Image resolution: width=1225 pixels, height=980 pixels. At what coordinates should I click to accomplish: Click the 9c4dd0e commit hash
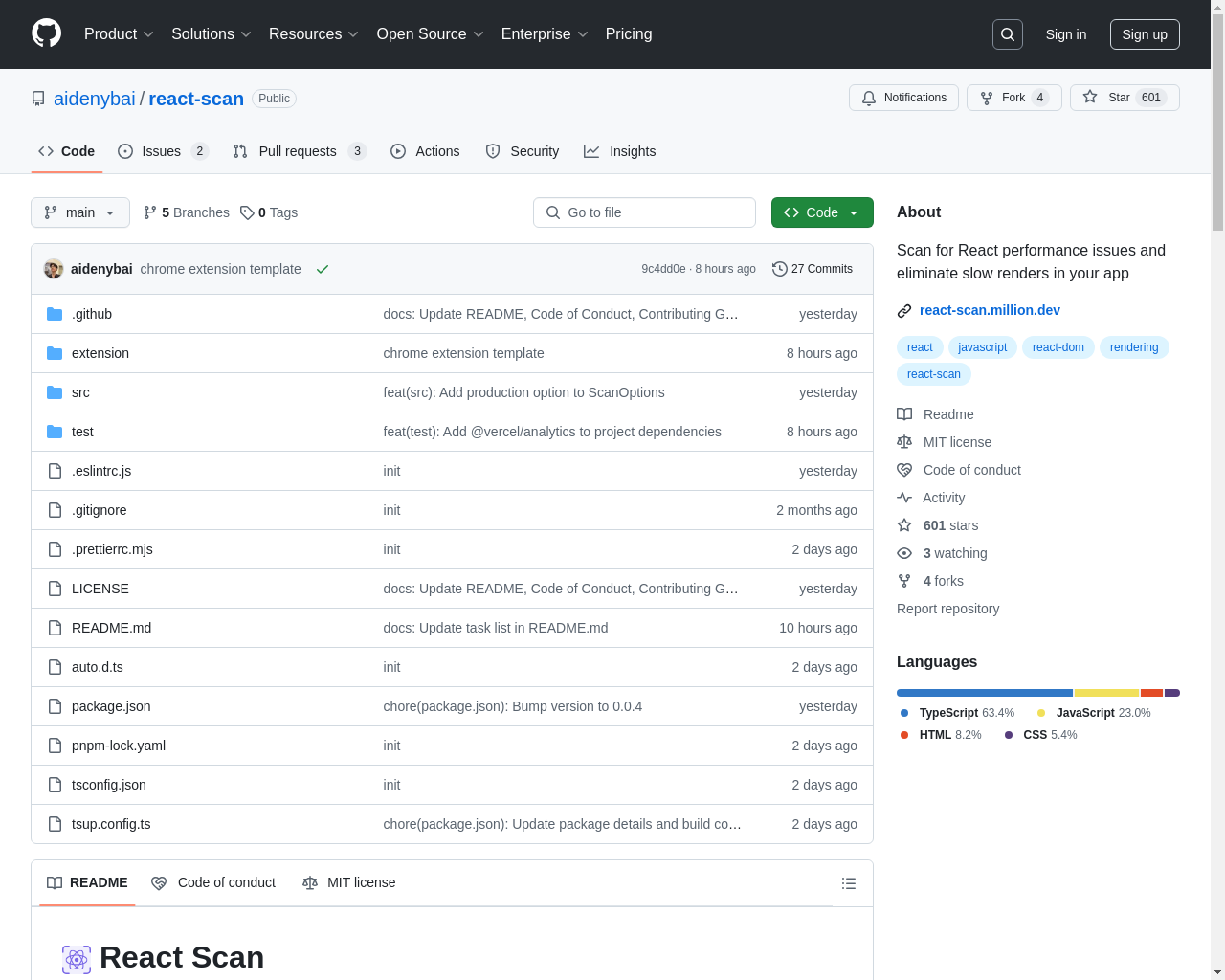pos(663,269)
